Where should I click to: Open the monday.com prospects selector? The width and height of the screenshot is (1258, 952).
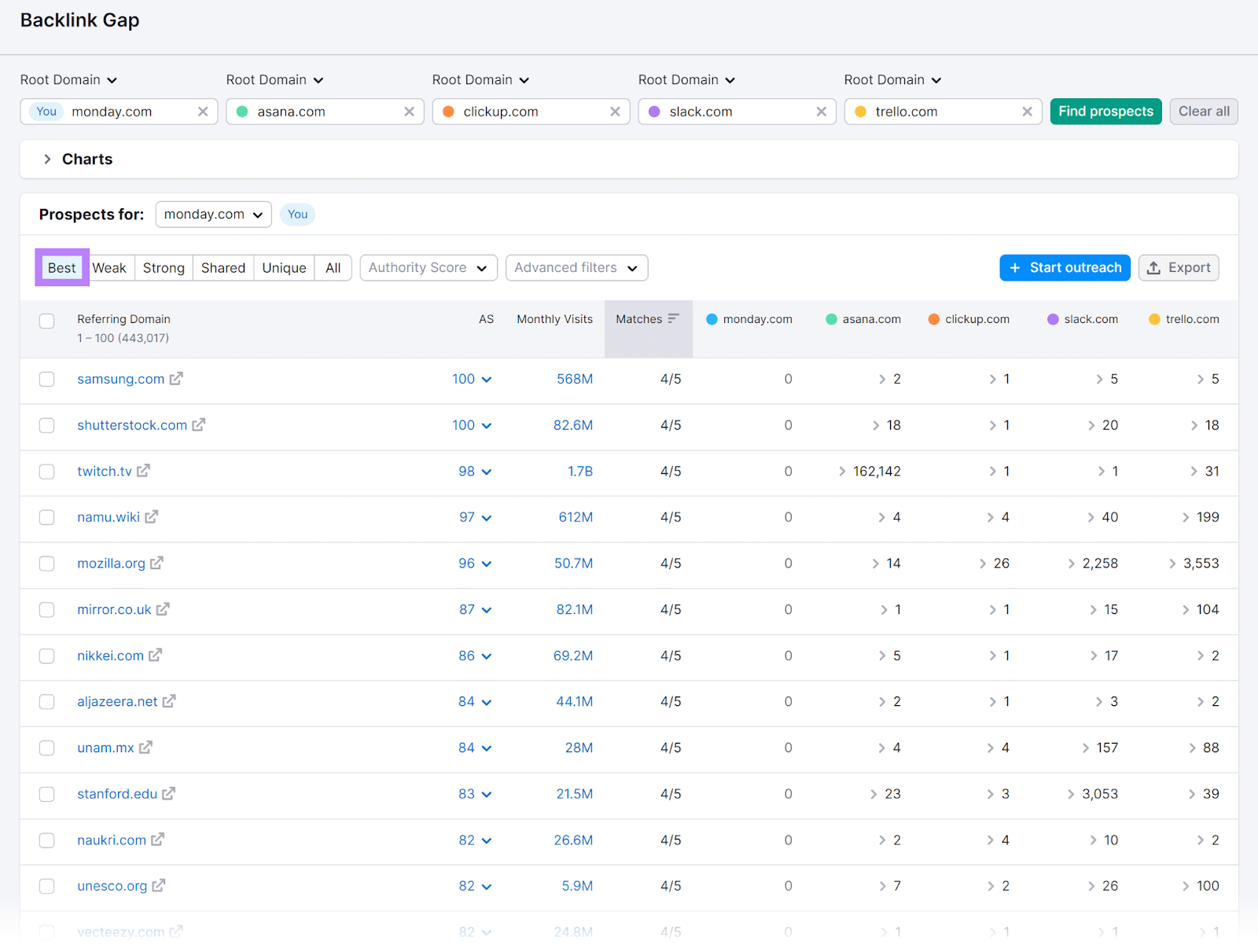tap(212, 214)
